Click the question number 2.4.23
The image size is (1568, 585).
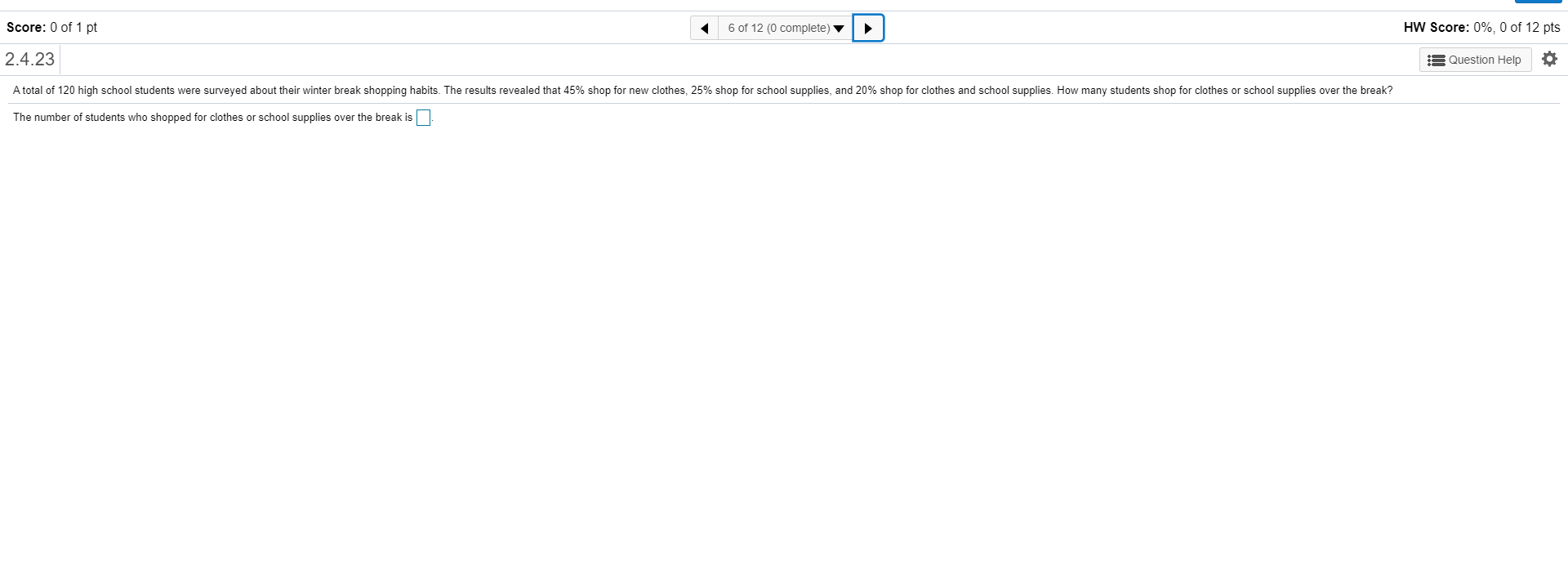pos(29,59)
